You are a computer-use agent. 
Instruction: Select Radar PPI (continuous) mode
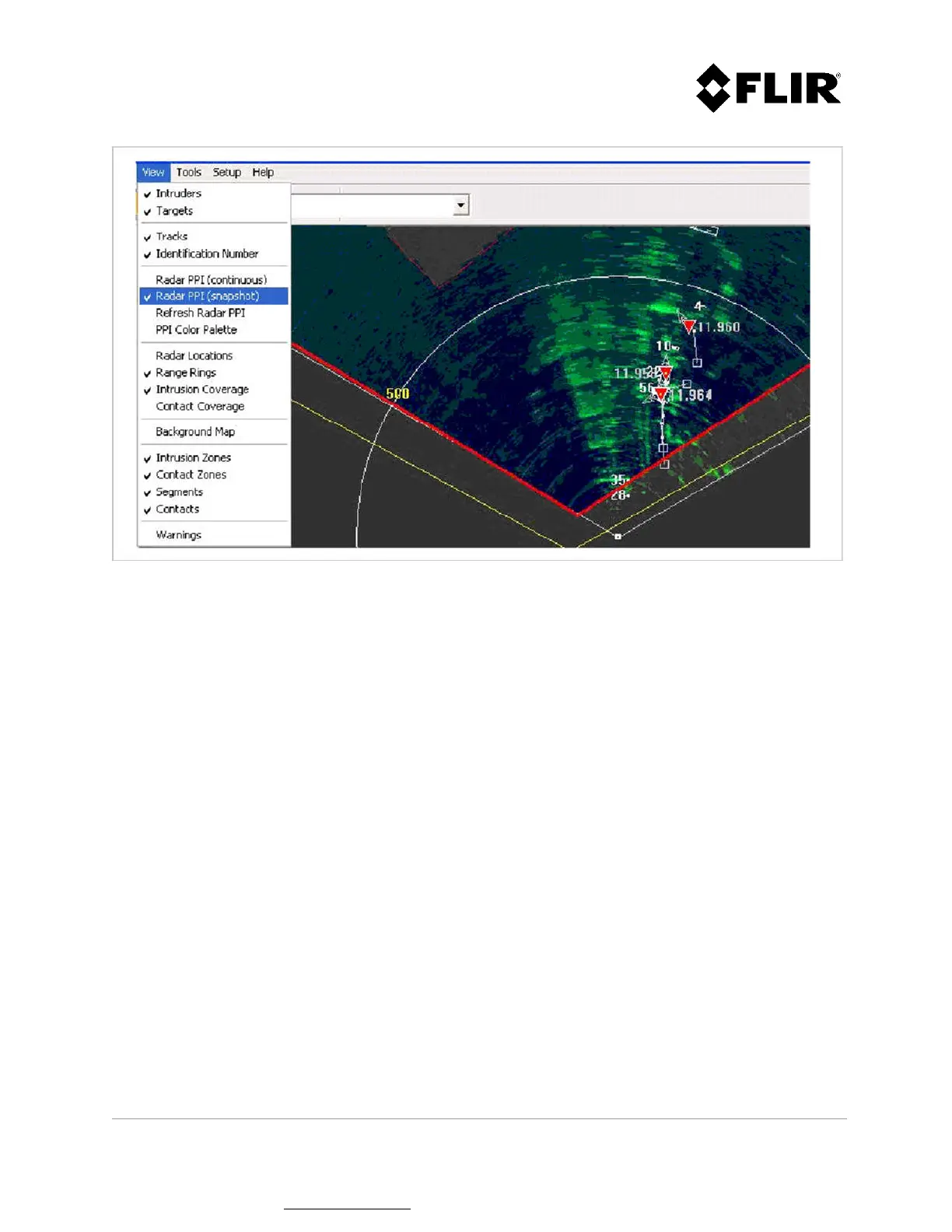(214, 279)
